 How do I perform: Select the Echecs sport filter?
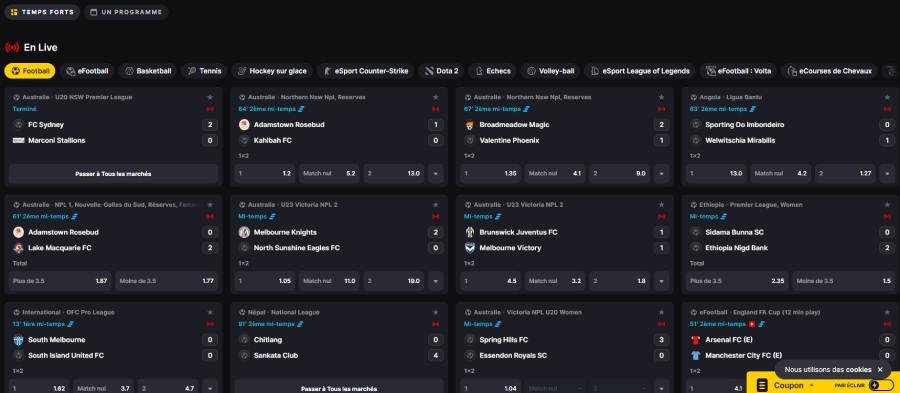(492, 71)
